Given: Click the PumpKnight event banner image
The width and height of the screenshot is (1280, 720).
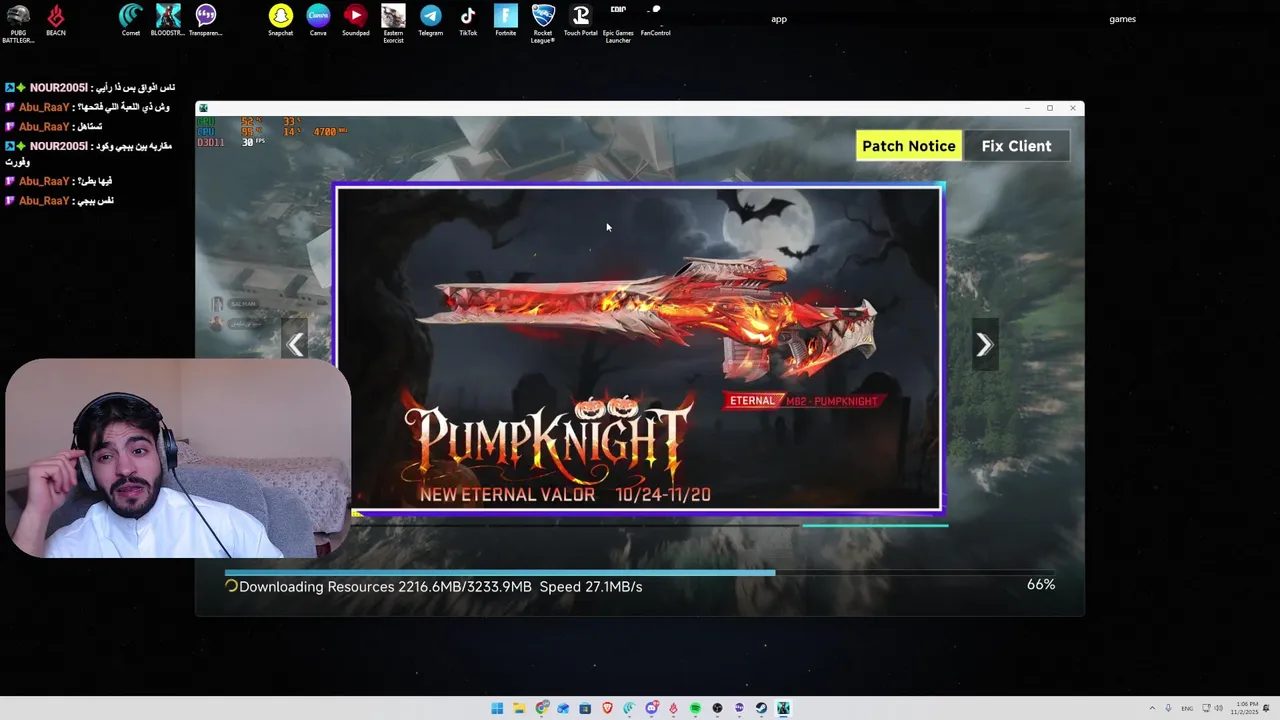Looking at the screenshot, I should point(640,349).
